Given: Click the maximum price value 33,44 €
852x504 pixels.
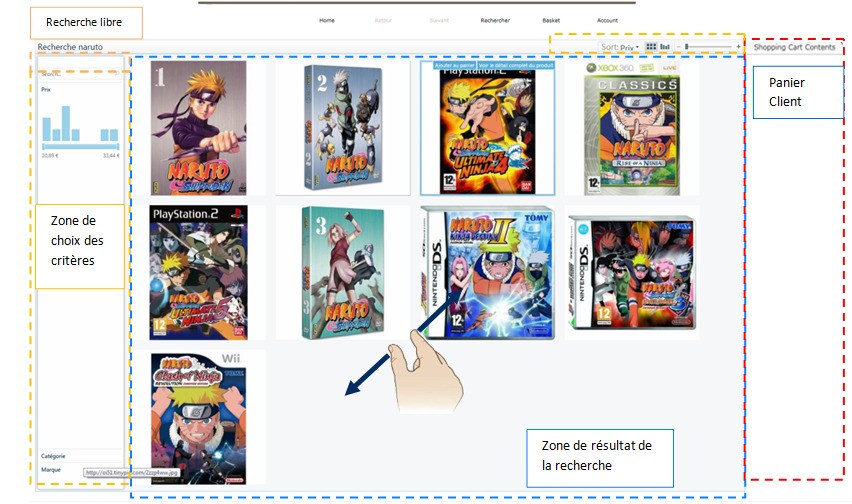Looking at the screenshot, I should 111,156.
